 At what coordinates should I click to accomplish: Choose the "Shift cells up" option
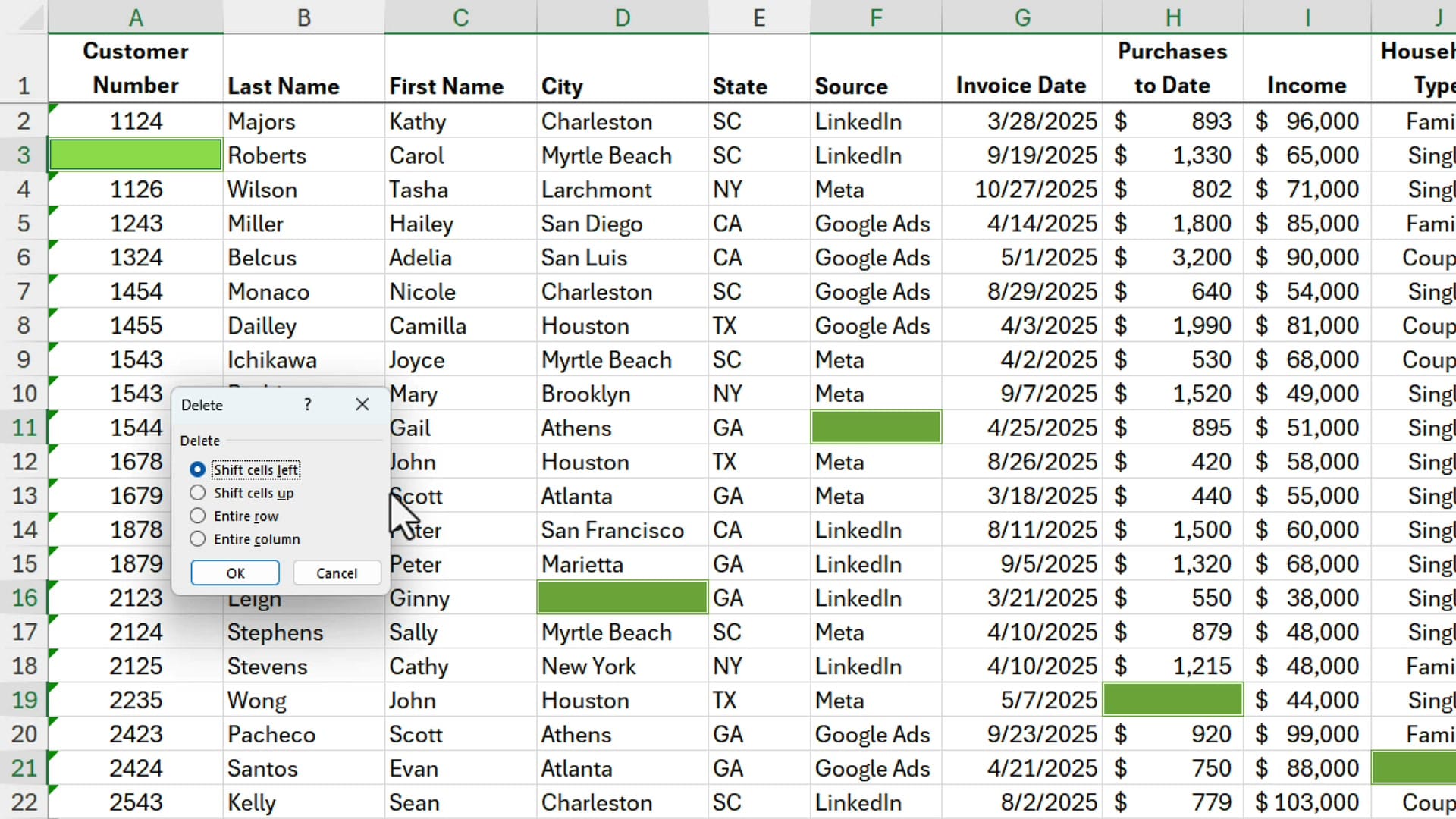(198, 493)
